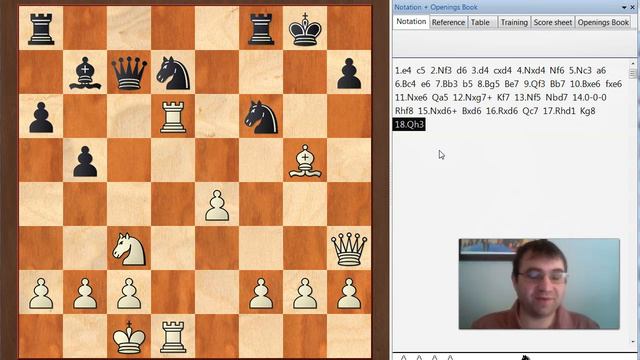This screenshot has width=640, height=360.
Task: Select the white king on c1
Action: coord(129,337)
